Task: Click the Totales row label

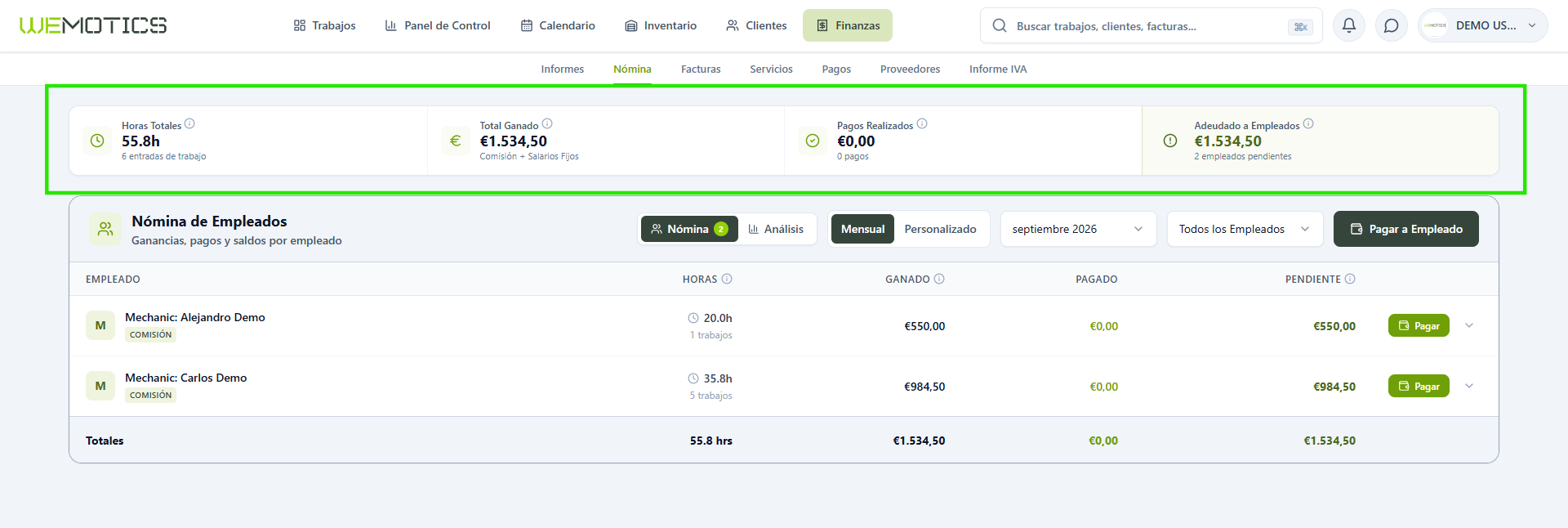Action: (105, 441)
